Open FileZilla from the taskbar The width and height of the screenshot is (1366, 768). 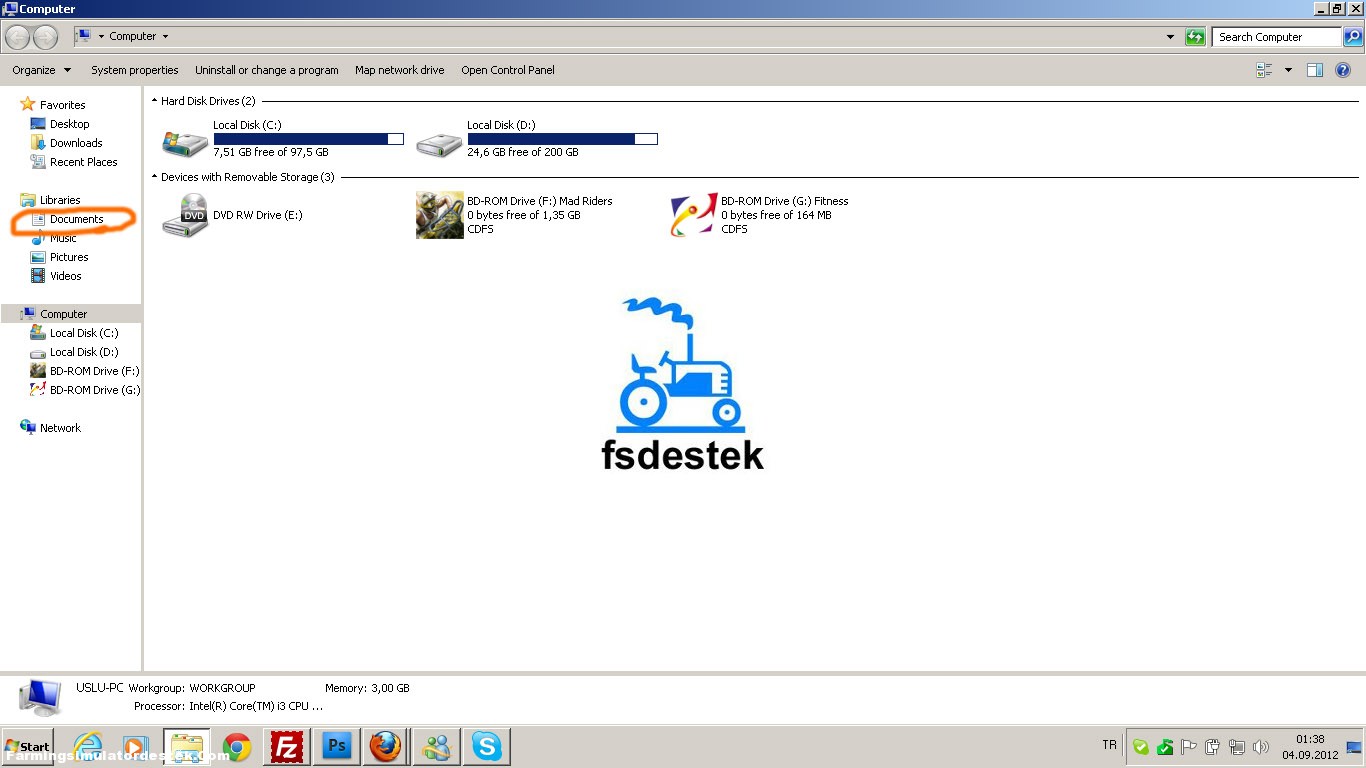[x=287, y=747]
